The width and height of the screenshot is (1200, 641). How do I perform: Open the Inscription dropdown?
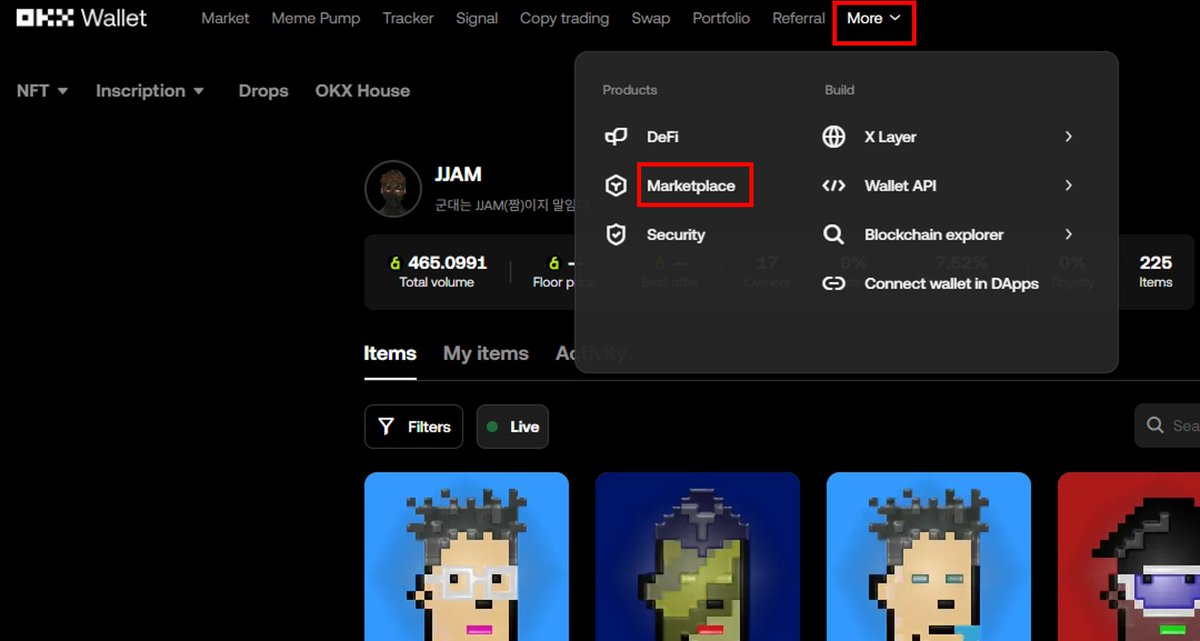coord(150,91)
